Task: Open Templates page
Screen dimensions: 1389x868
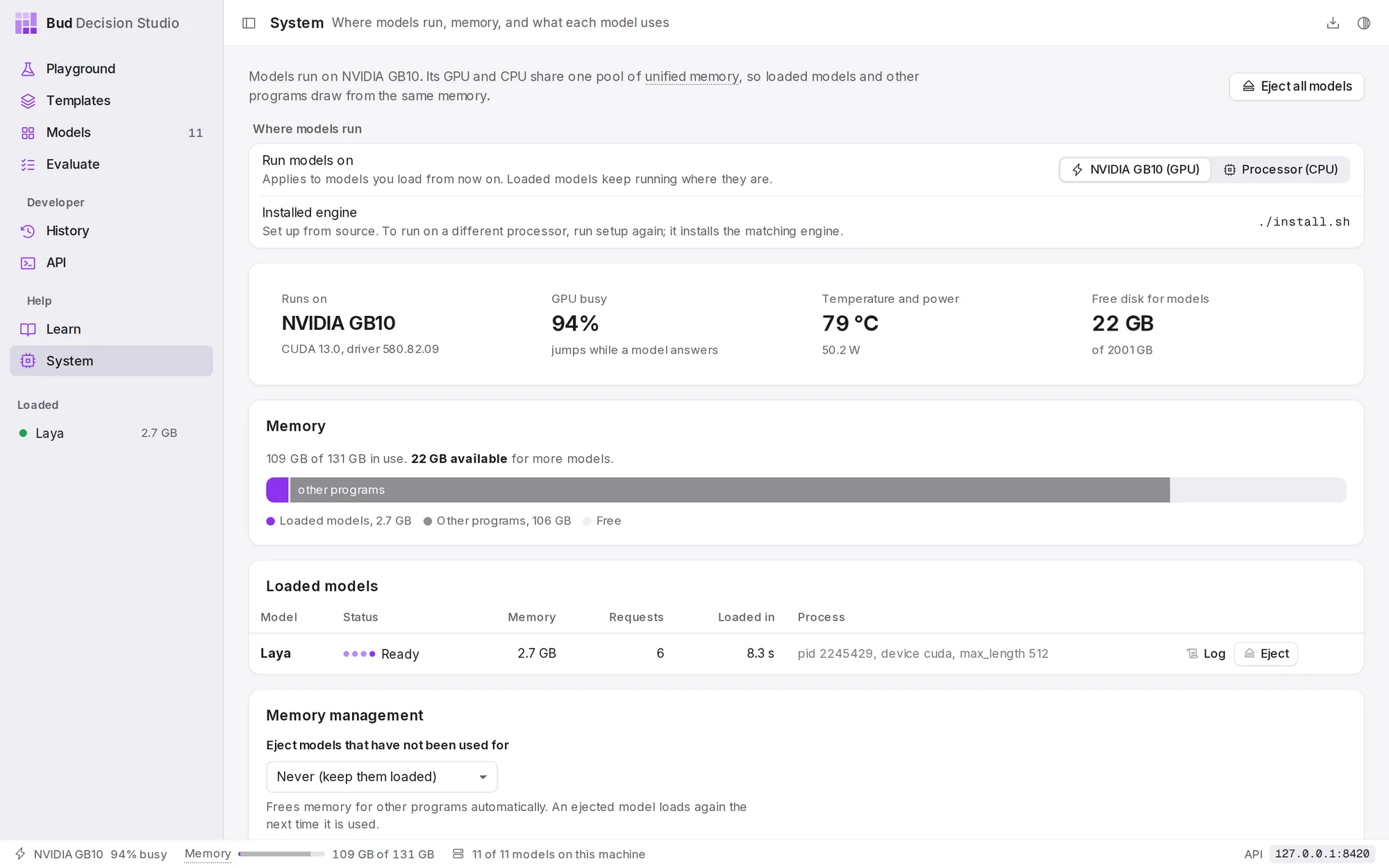Action: pyautogui.click(x=111, y=101)
